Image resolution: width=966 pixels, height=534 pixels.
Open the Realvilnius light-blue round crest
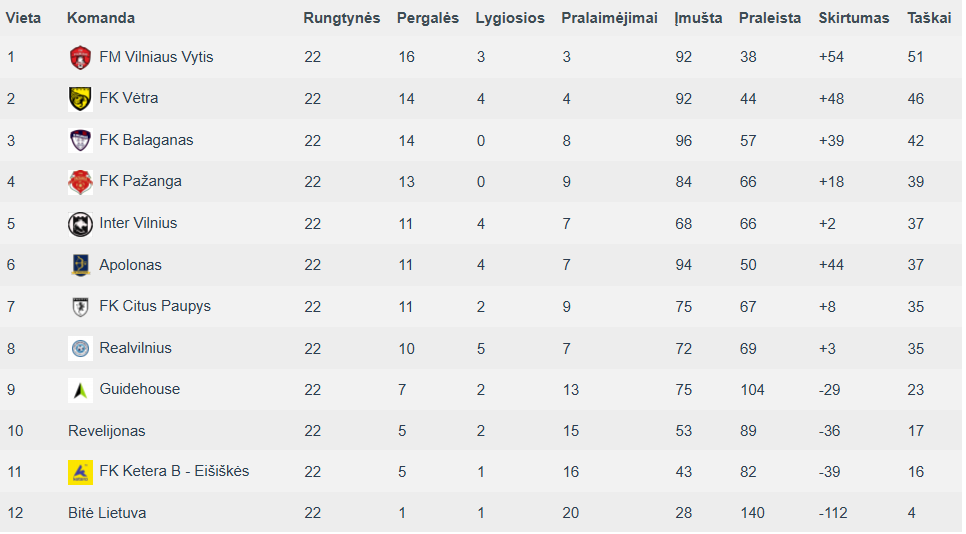[80, 348]
